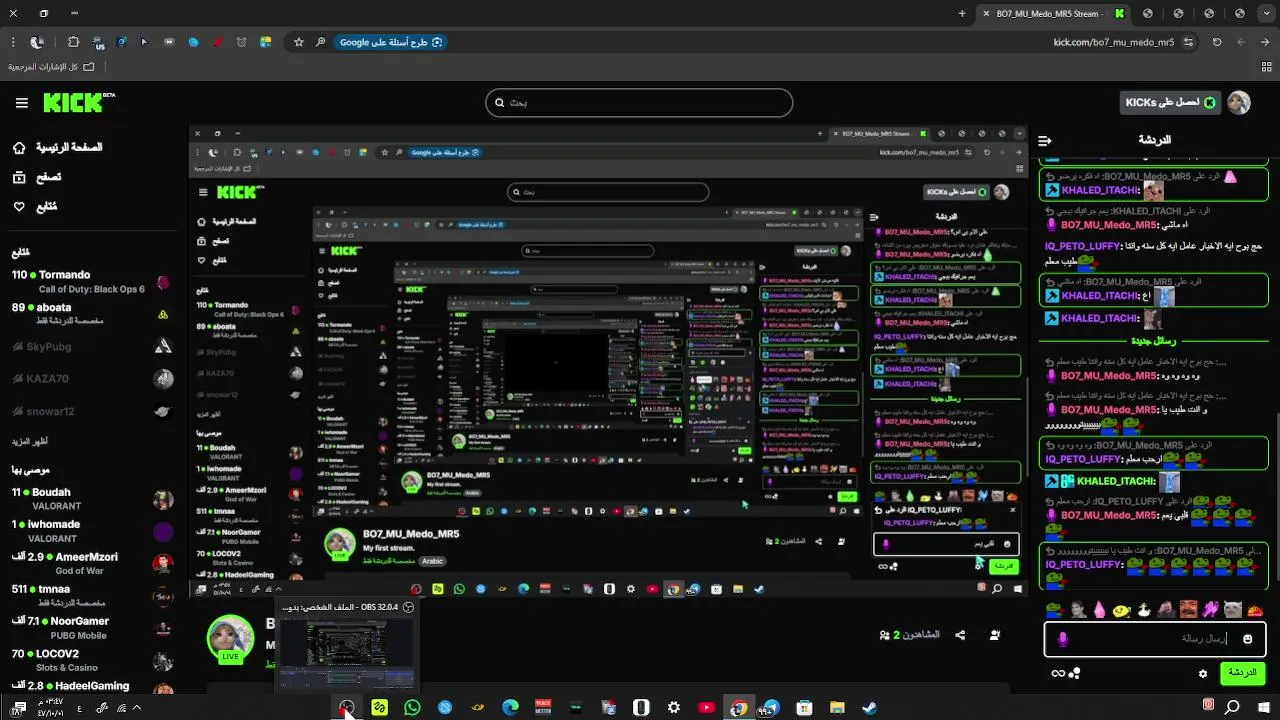Click the follow user icon under stream
1280x720 pixels.
point(995,635)
